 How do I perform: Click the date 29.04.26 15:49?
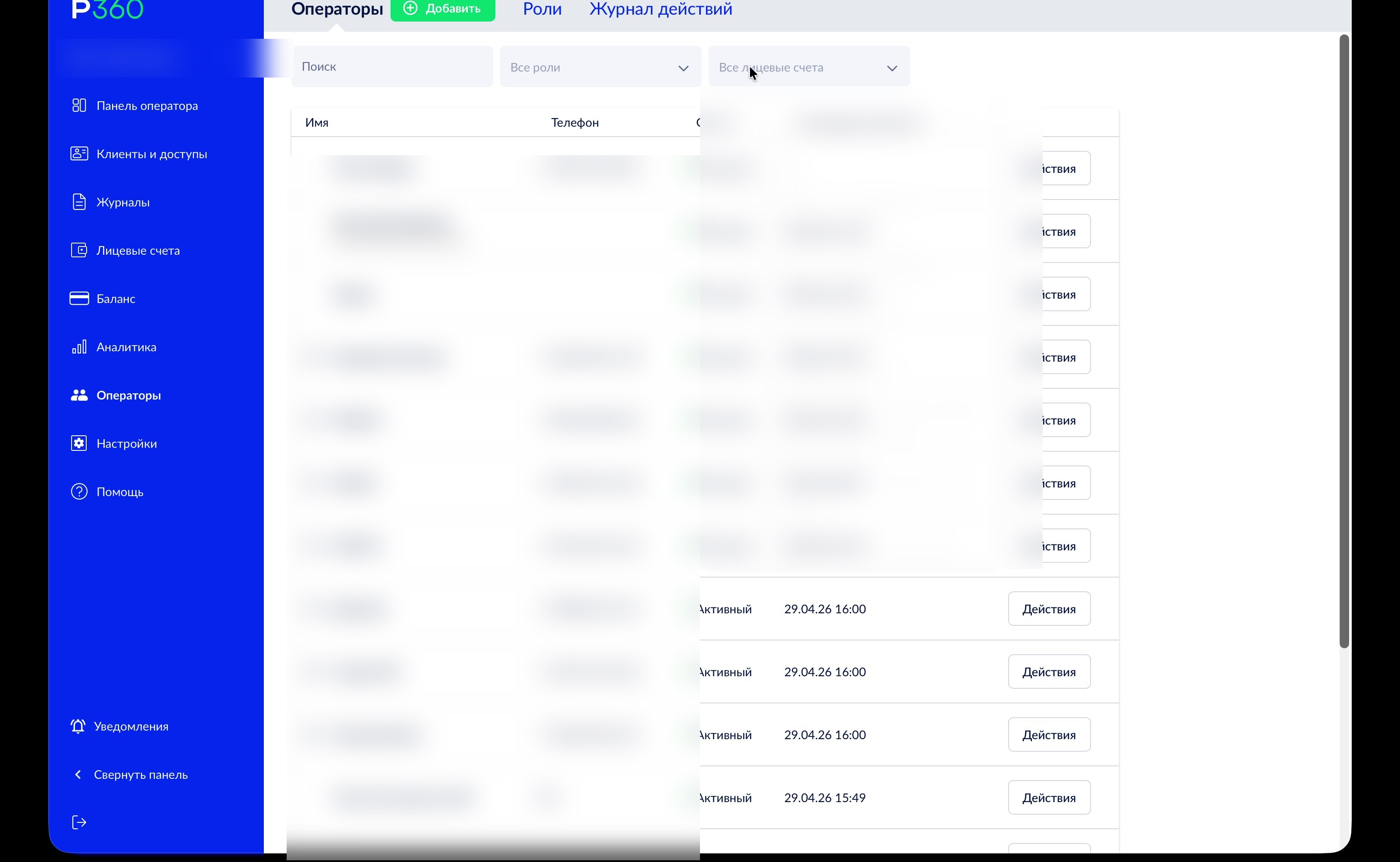click(825, 798)
